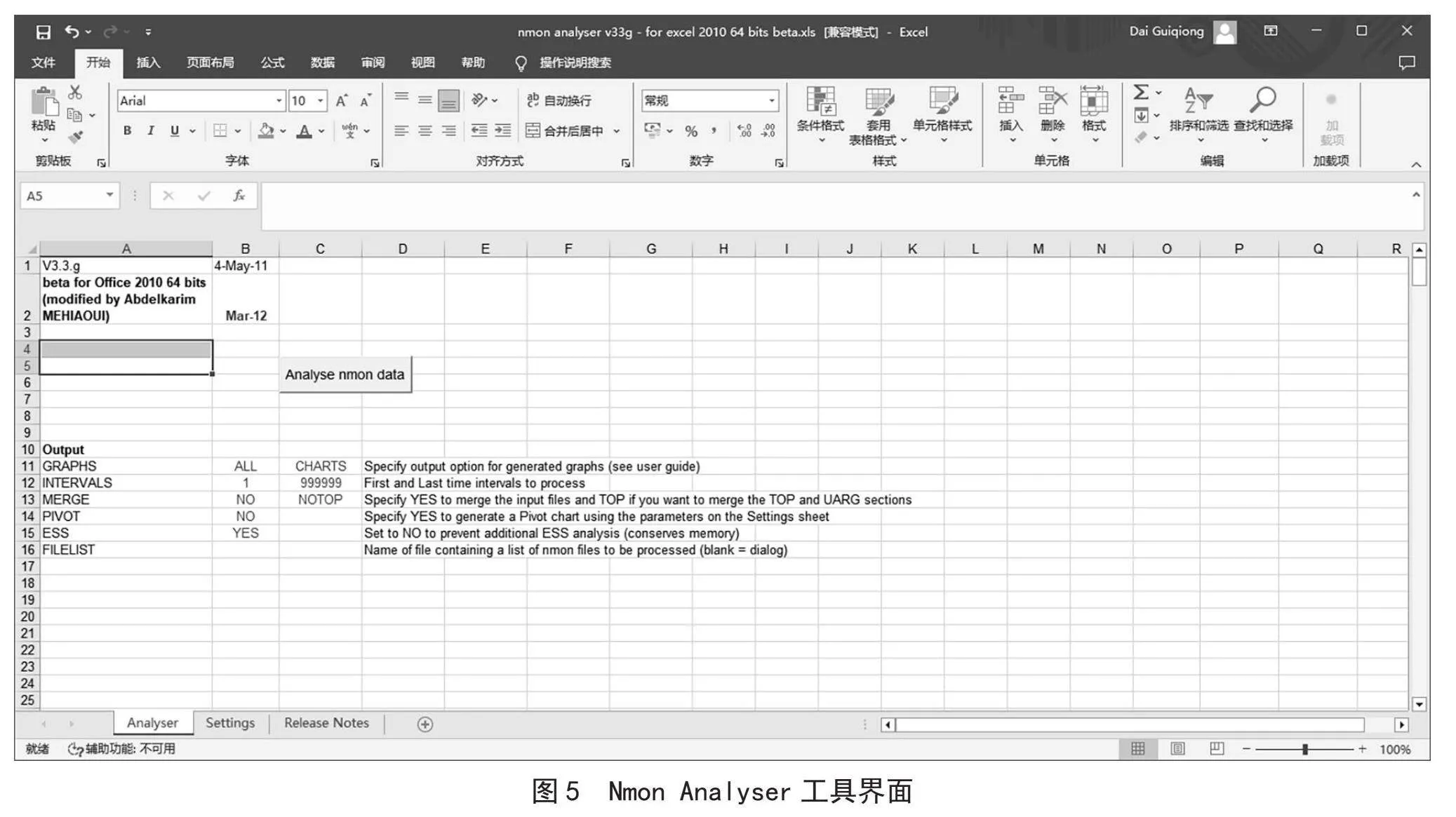
Task: Increase font size with large A icon
Action: (341, 101)
